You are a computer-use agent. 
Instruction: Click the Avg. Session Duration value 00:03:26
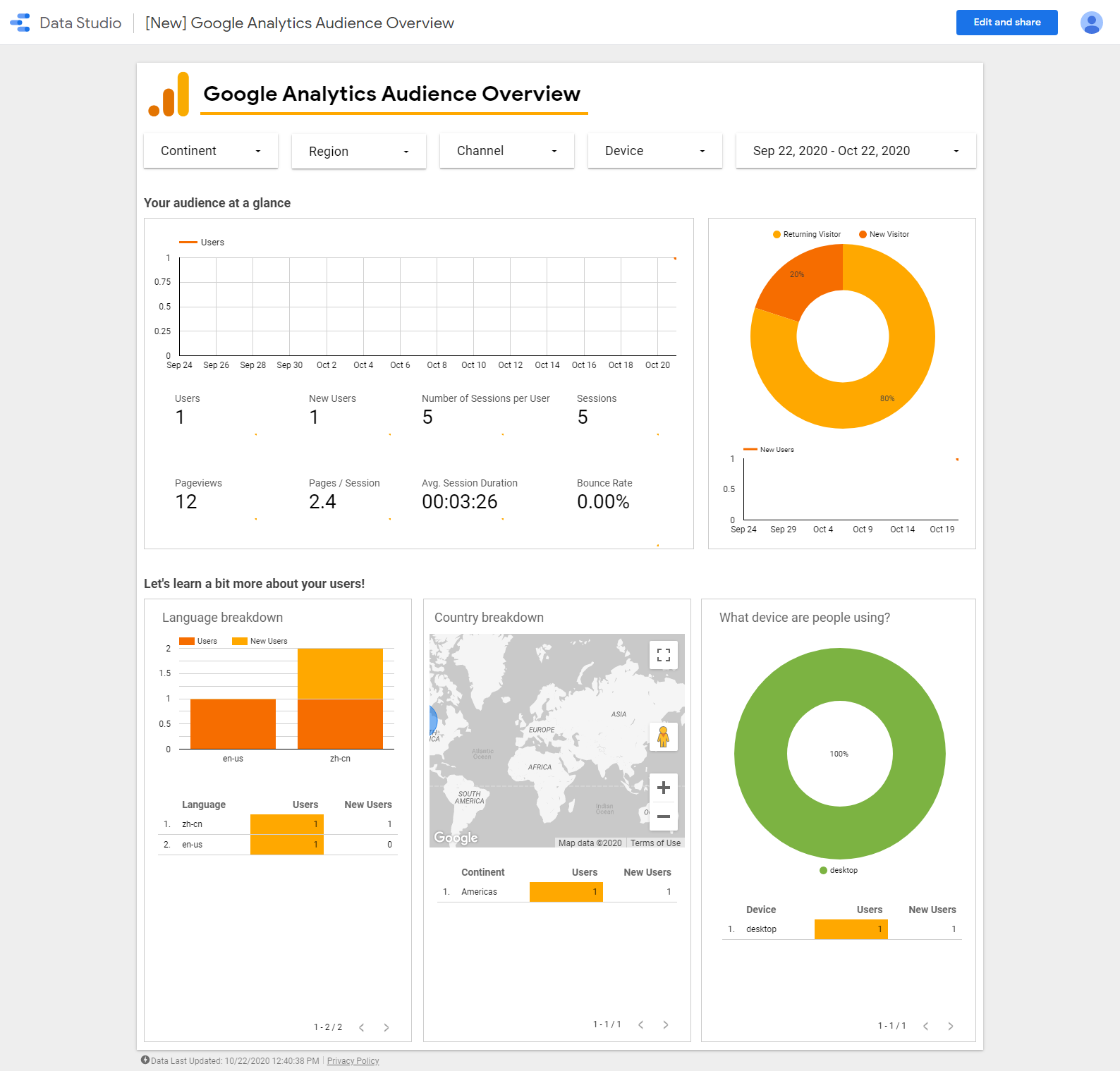460,502
